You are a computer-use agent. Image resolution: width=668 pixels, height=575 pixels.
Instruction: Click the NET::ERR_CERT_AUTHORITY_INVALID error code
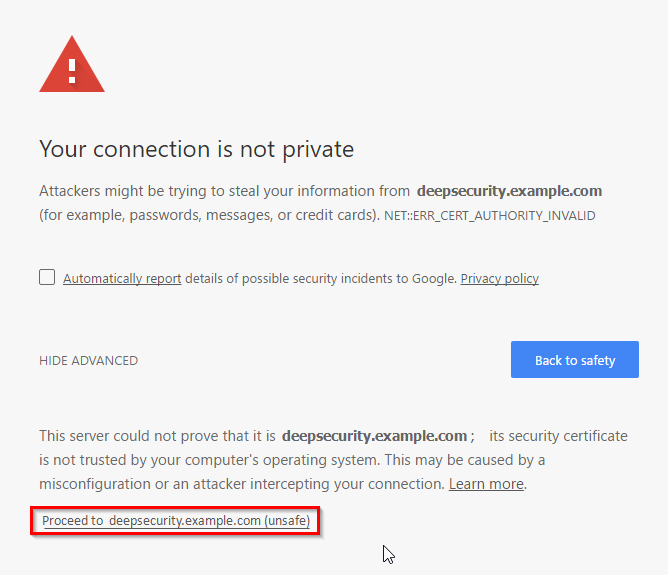490,216
